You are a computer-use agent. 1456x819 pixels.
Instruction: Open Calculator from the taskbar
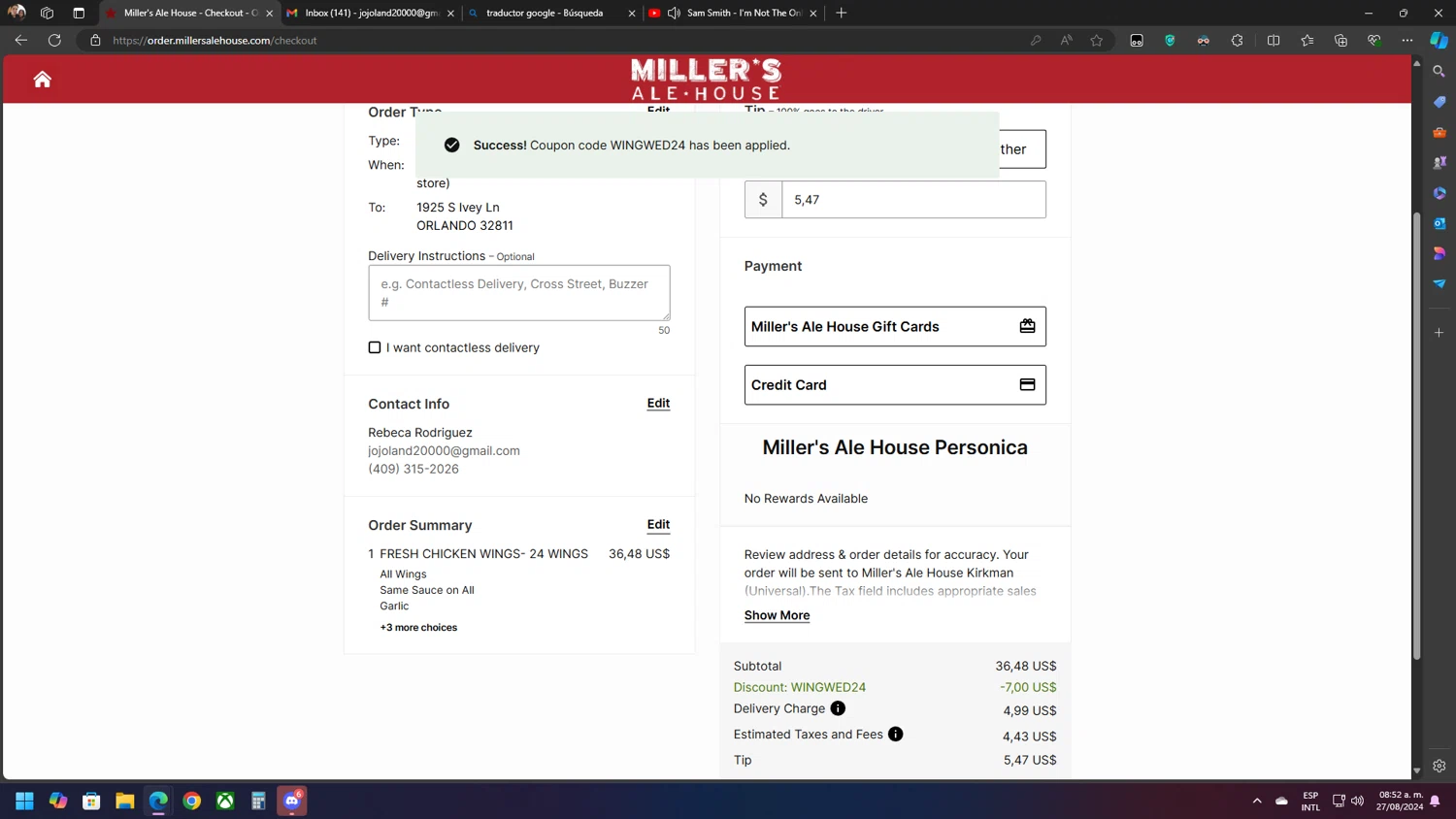[x=258, y=801]
